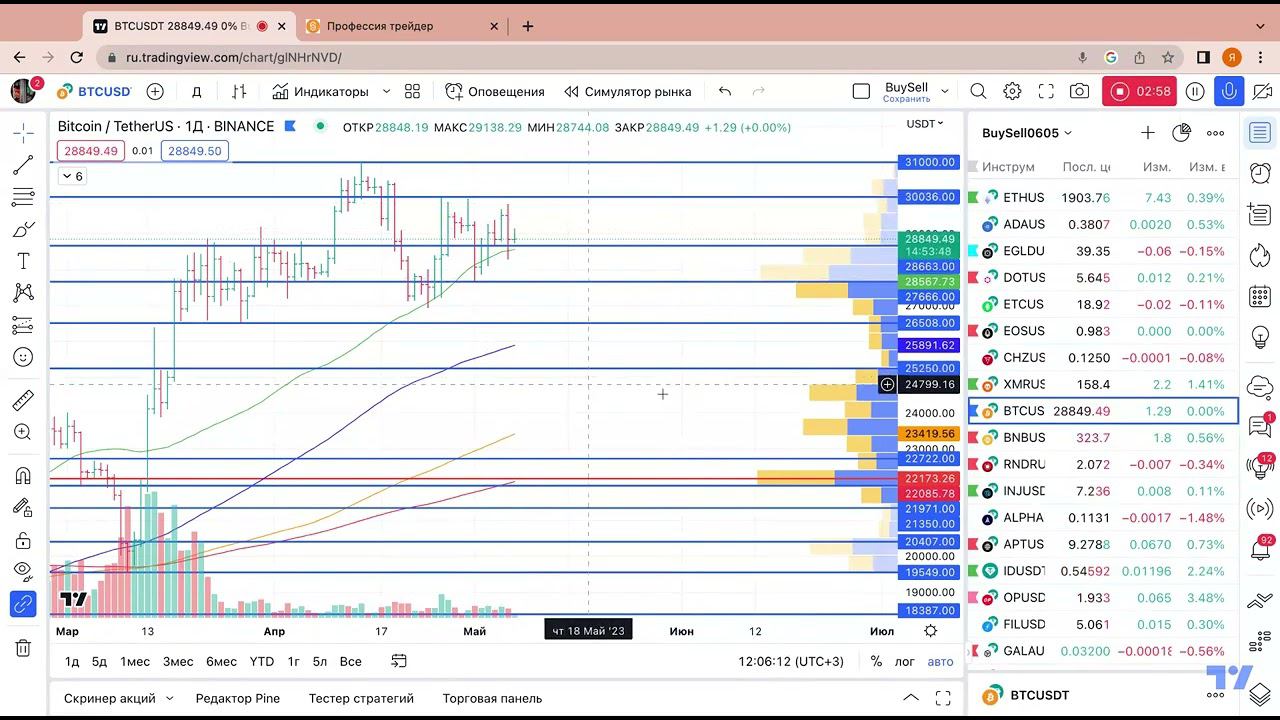Image resolution: width=1280 pixels, height=720 pixels.
Task: Add symbol to compare with plus
Action: pos(155,91)
